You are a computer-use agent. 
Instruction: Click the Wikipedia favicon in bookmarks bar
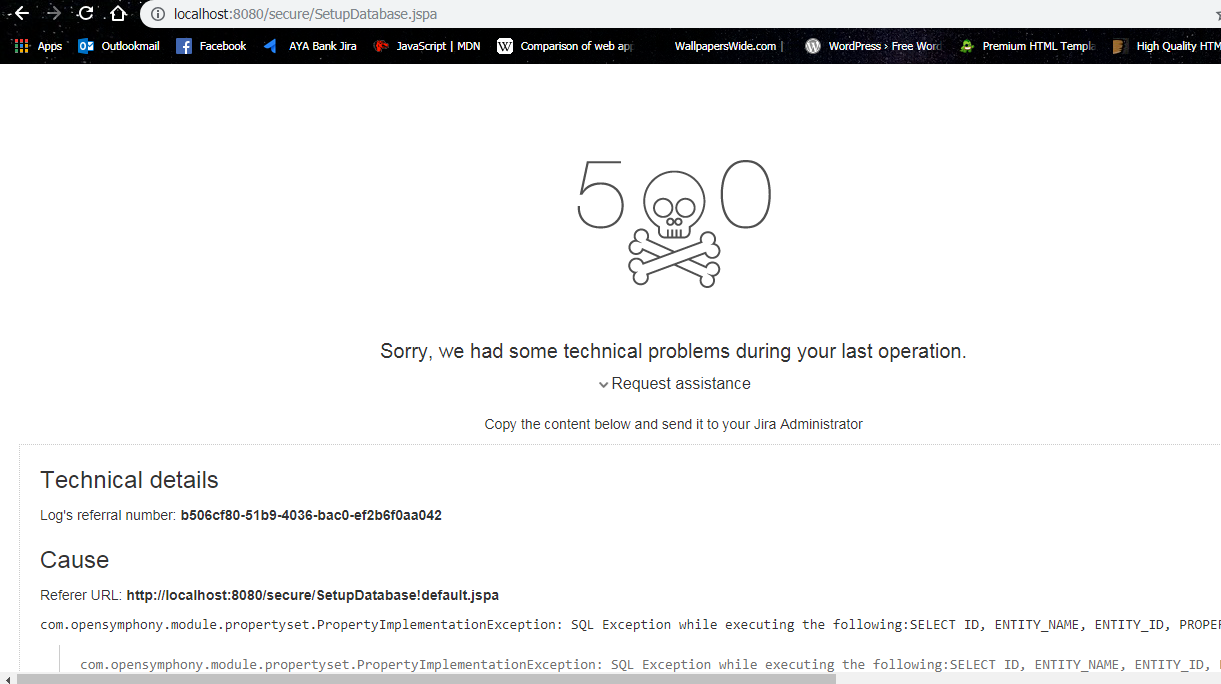click(x=505, y=46)
